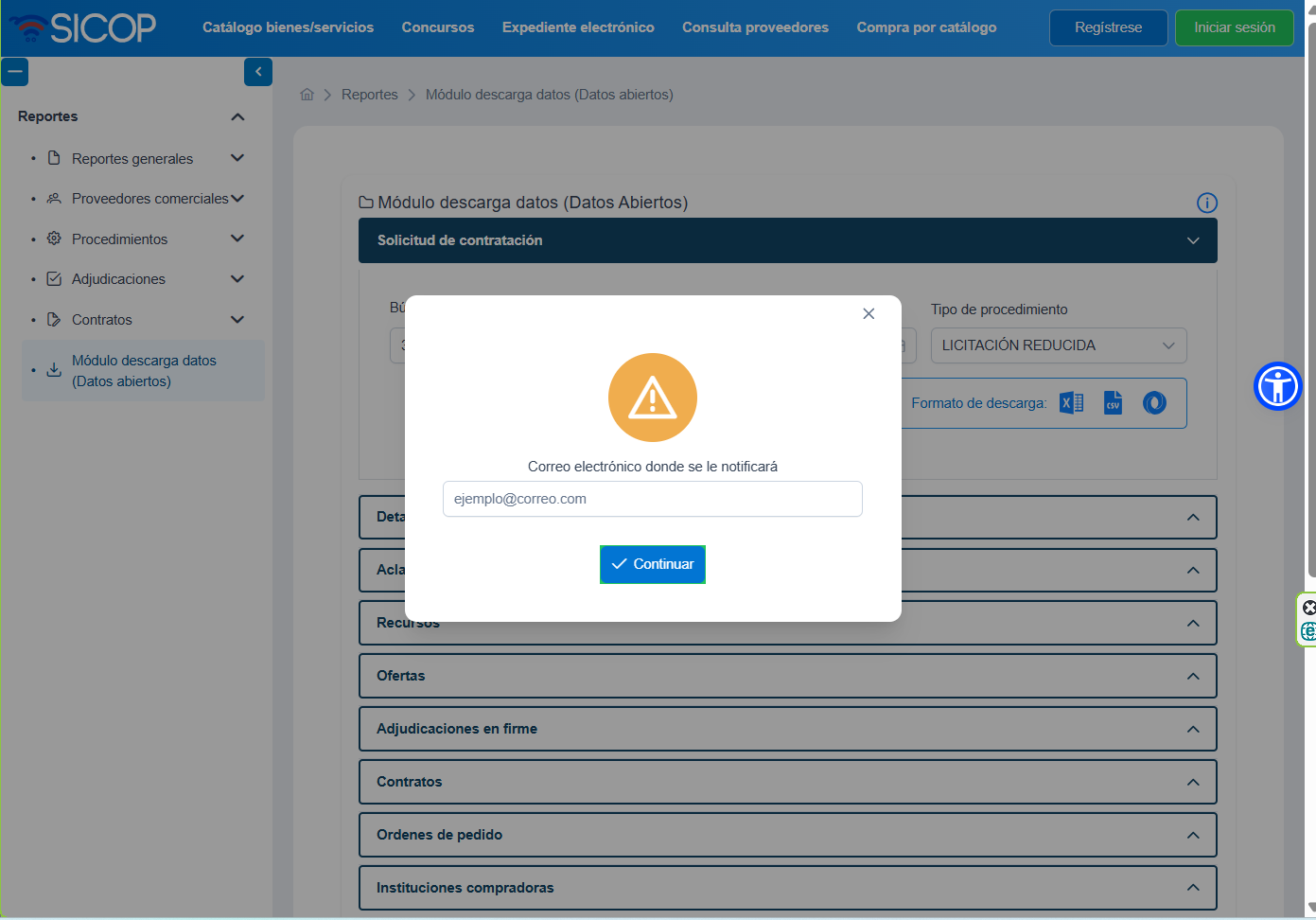Choose the CSV download format icon
1316x920 pixels.
click(1113, 402)
